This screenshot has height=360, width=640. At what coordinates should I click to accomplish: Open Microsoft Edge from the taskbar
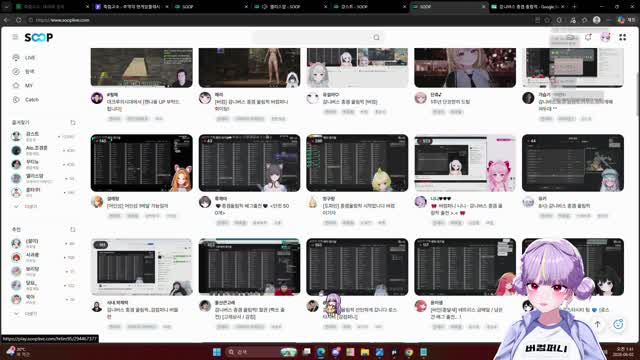pyautogui.click(x=321, y=352)
